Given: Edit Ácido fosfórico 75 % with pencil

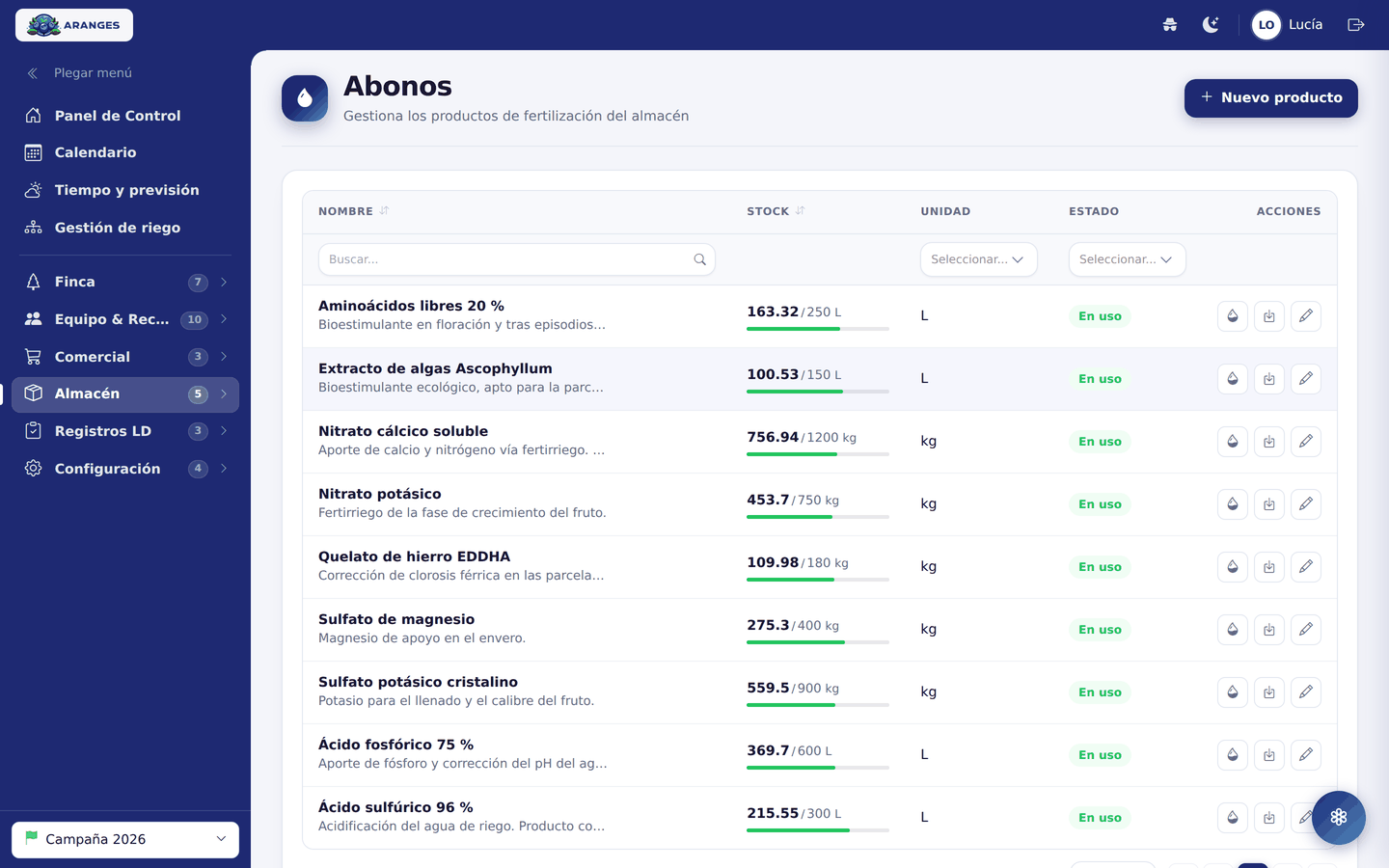Looking at the screenshot, I should coord(1306,755).
